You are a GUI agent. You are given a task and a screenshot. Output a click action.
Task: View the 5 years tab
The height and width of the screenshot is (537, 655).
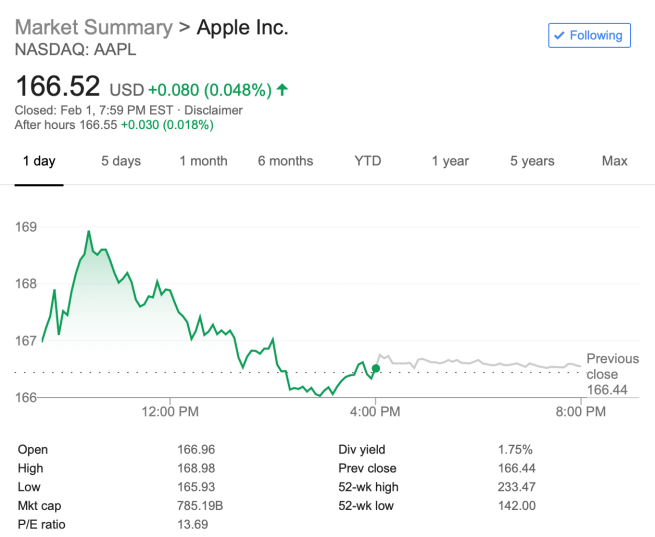point(532,161)
